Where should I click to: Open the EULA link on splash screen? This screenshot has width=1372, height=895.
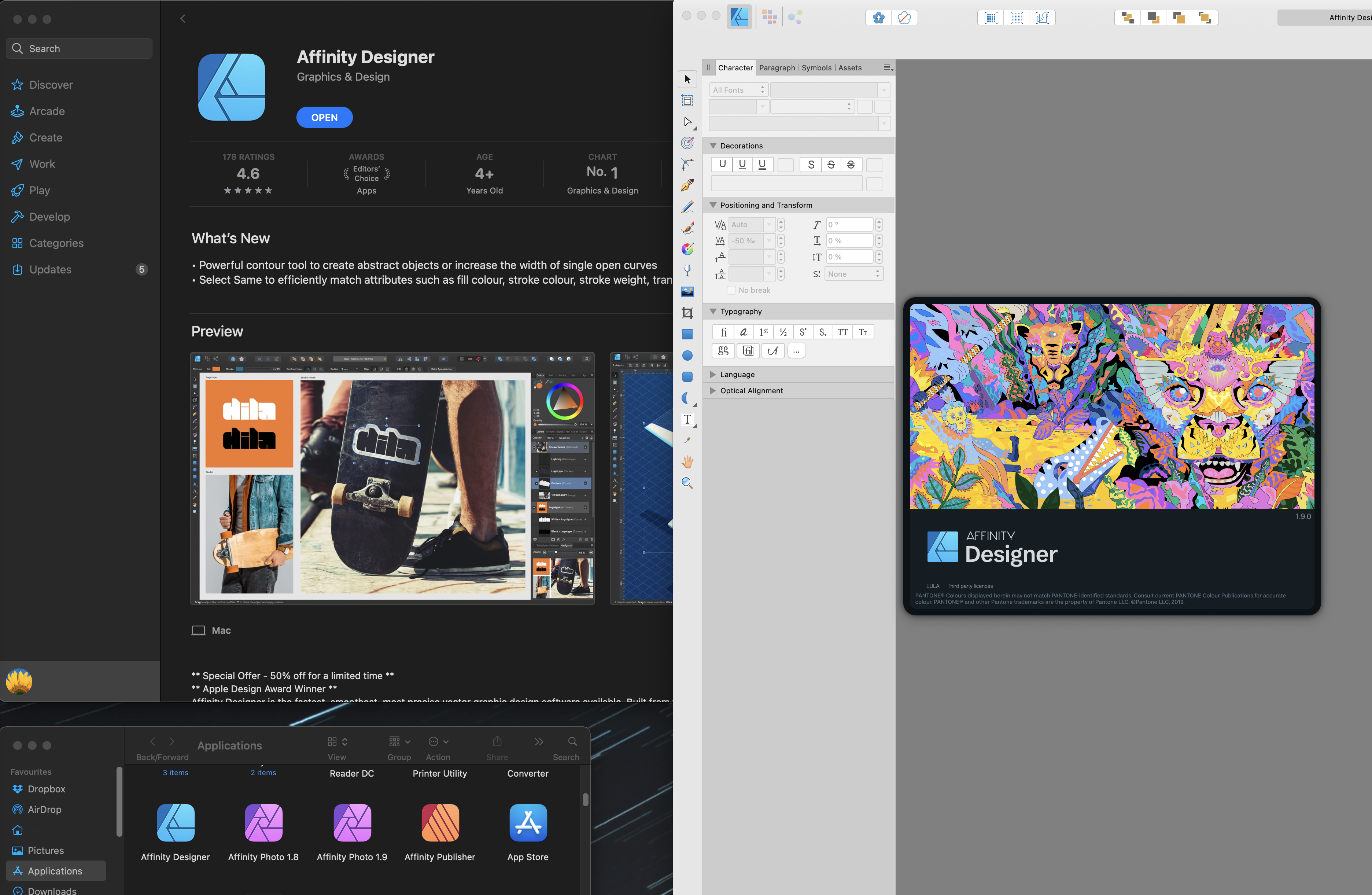932,586
